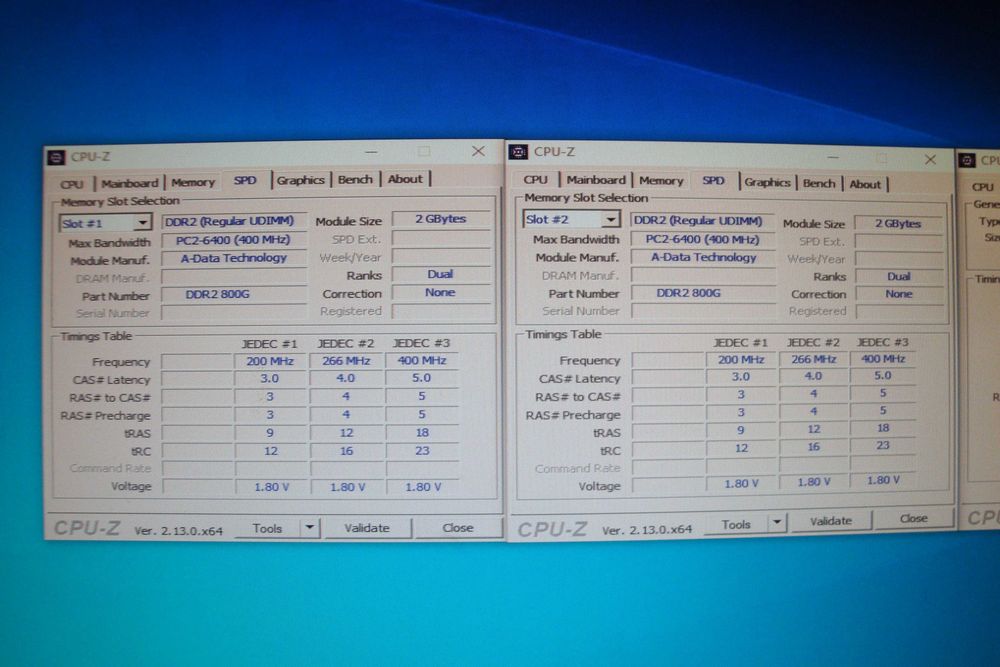Image resolution: width=1000 pixels, height=667 pixels.
Task: Open Bench tab in Slot #1 window
Action: click(x=355, y=180)
